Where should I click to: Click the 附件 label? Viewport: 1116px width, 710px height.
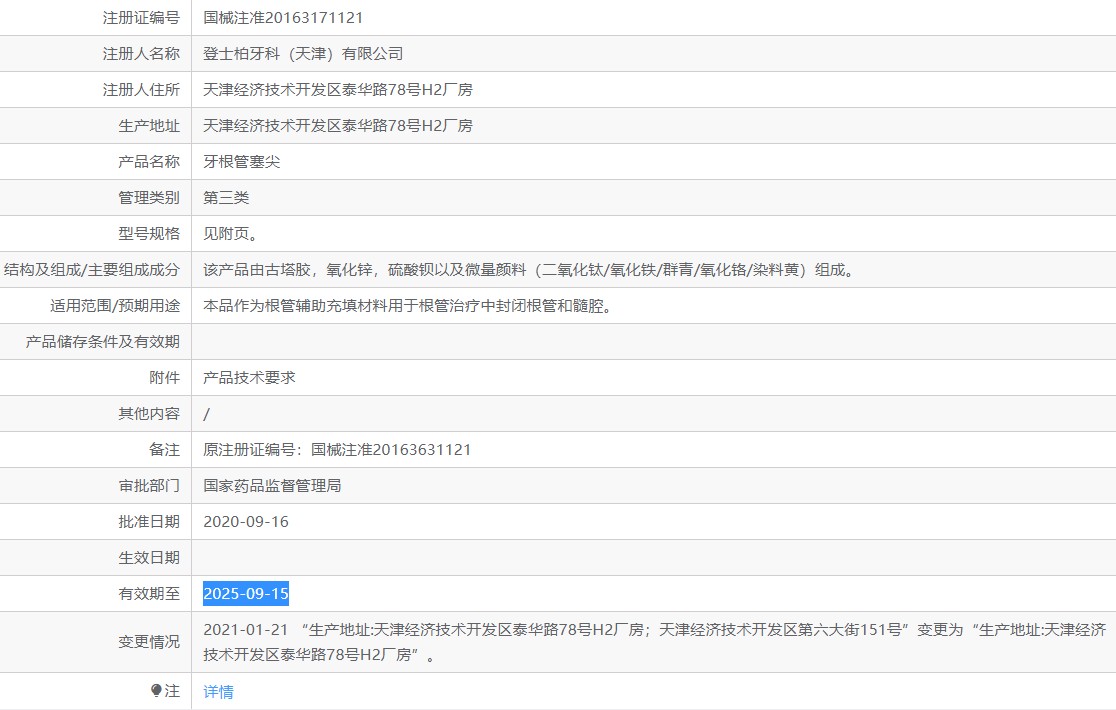164,378
